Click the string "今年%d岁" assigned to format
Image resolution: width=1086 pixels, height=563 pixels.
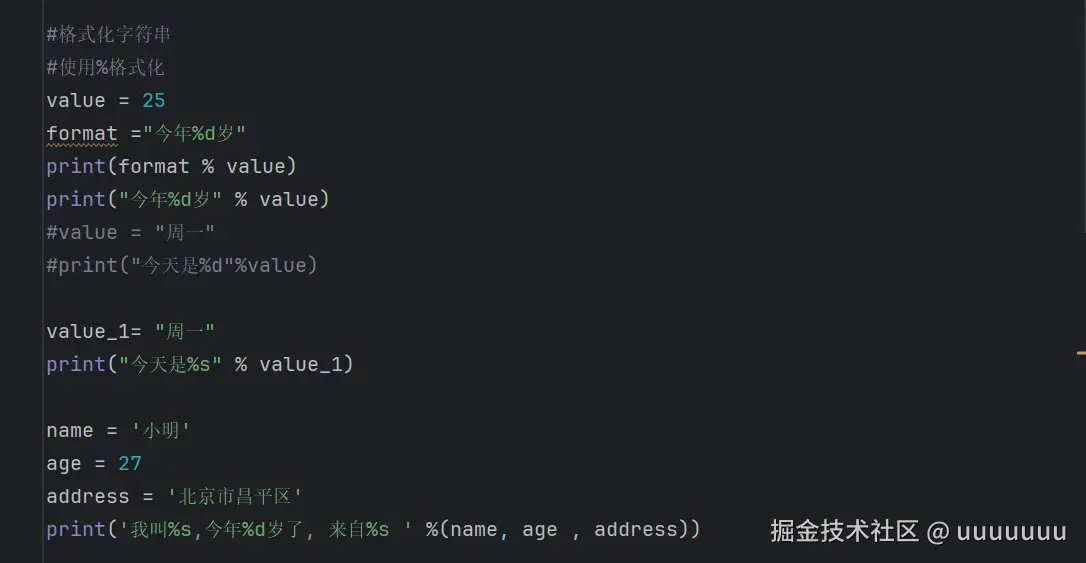coord(194,134)
